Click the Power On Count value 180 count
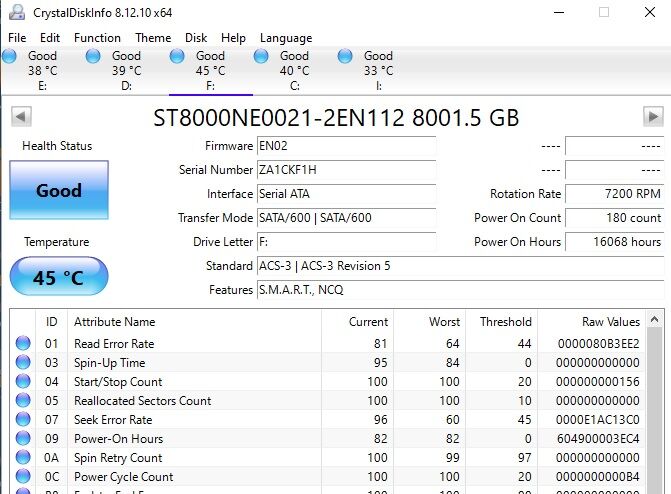The image size is (671, 494). [615, 218]
